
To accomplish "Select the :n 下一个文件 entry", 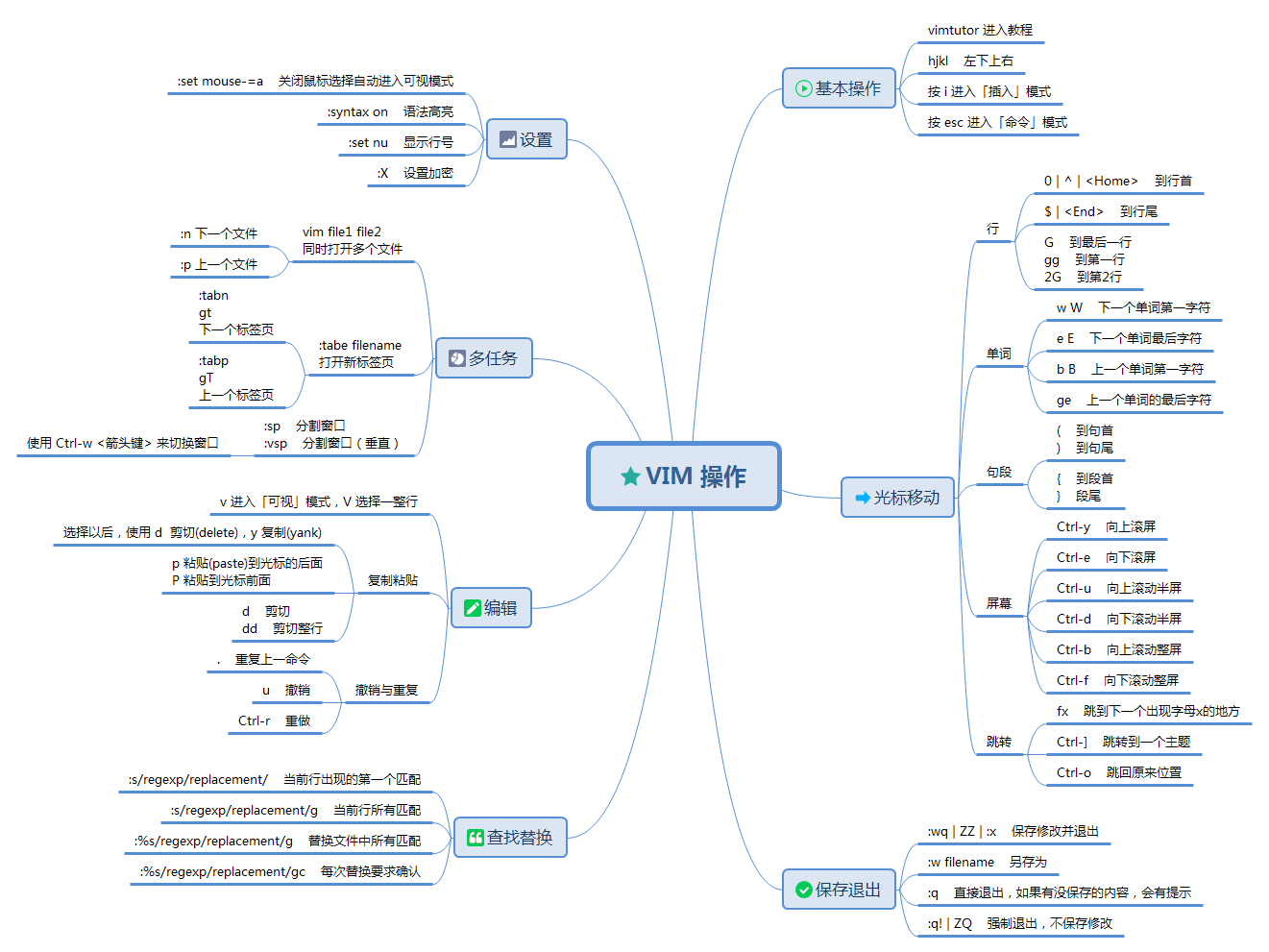I will (219, 233).
